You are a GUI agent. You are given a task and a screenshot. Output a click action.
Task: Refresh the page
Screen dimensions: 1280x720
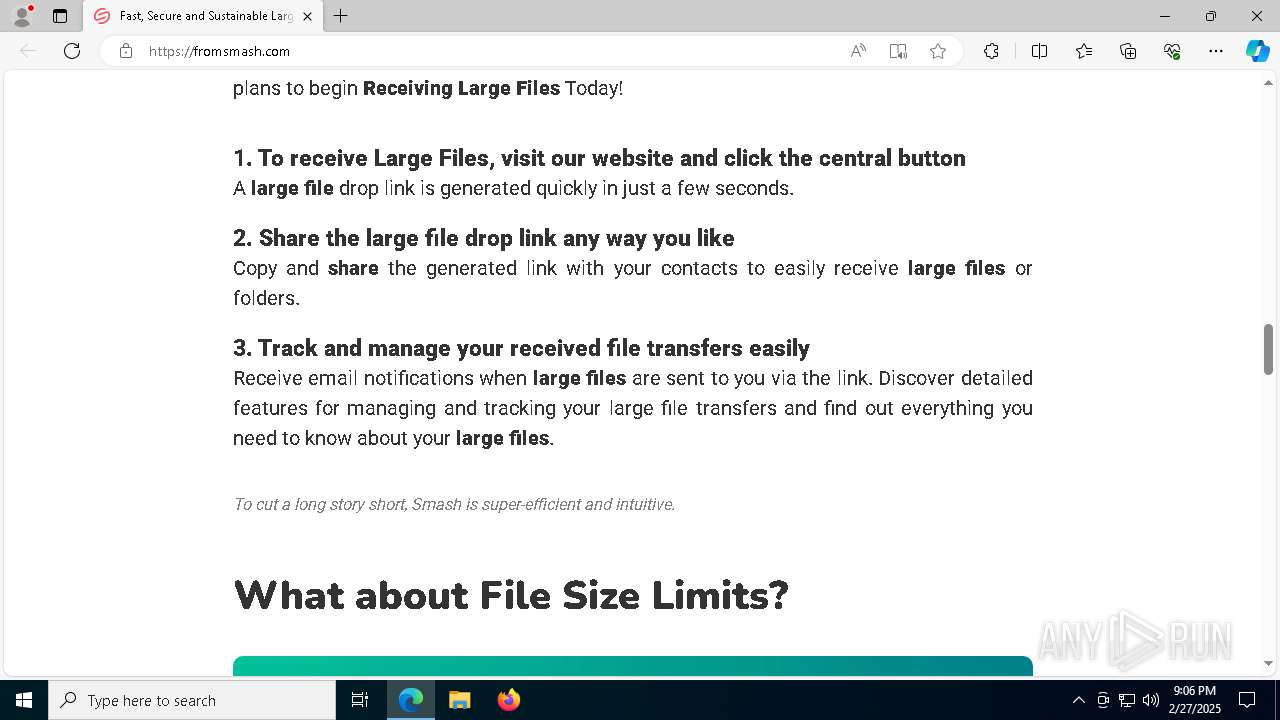click(x=72, y=51)
